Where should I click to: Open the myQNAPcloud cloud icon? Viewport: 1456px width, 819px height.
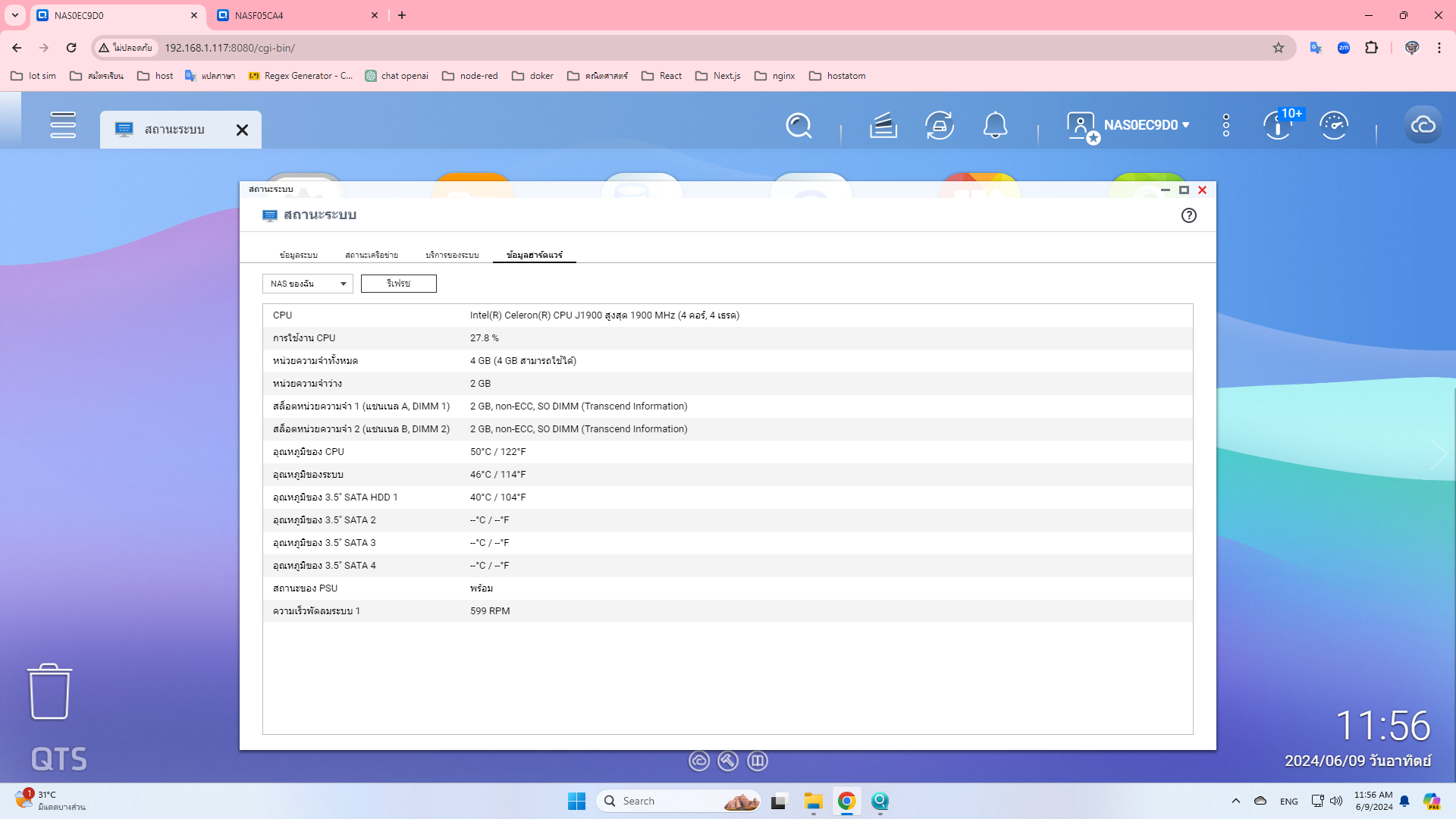click(x=1423, y=125)
